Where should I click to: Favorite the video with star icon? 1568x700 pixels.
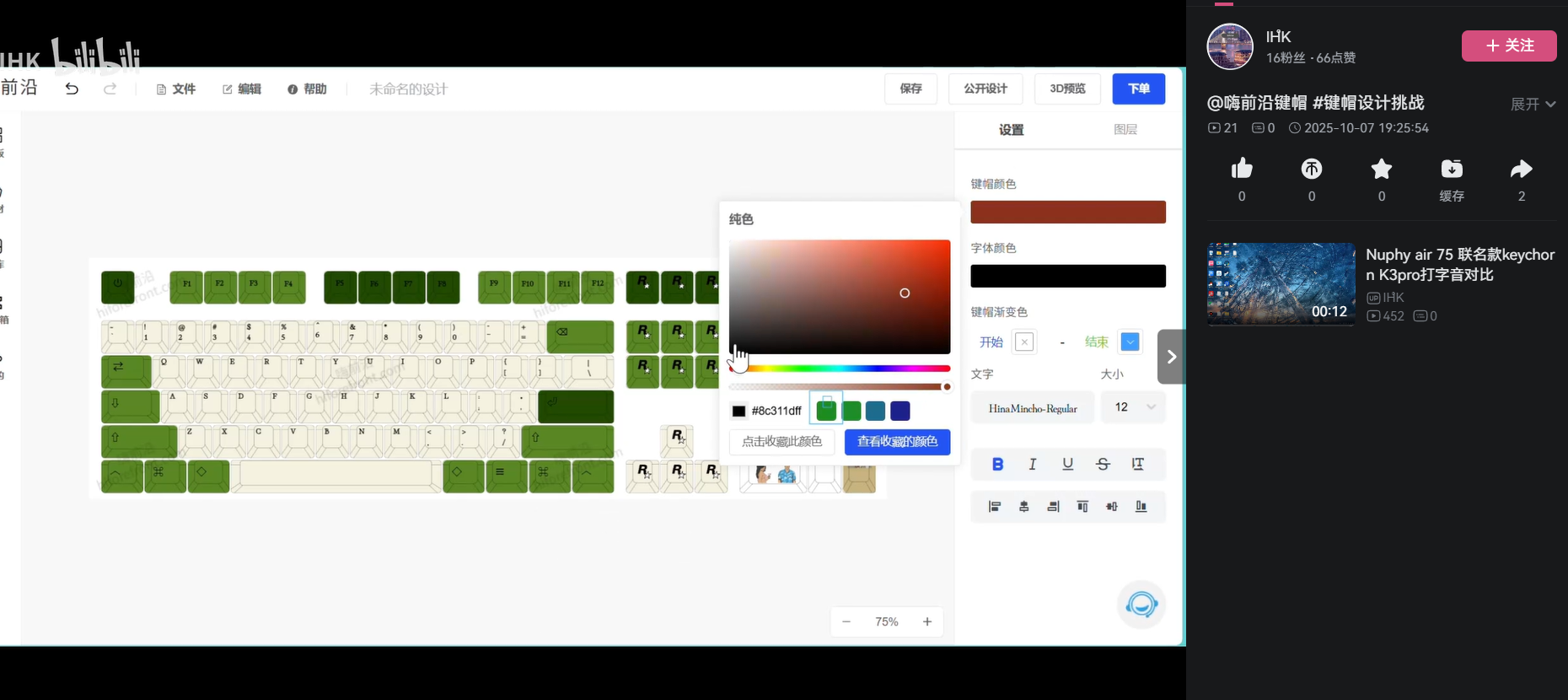1382,170
